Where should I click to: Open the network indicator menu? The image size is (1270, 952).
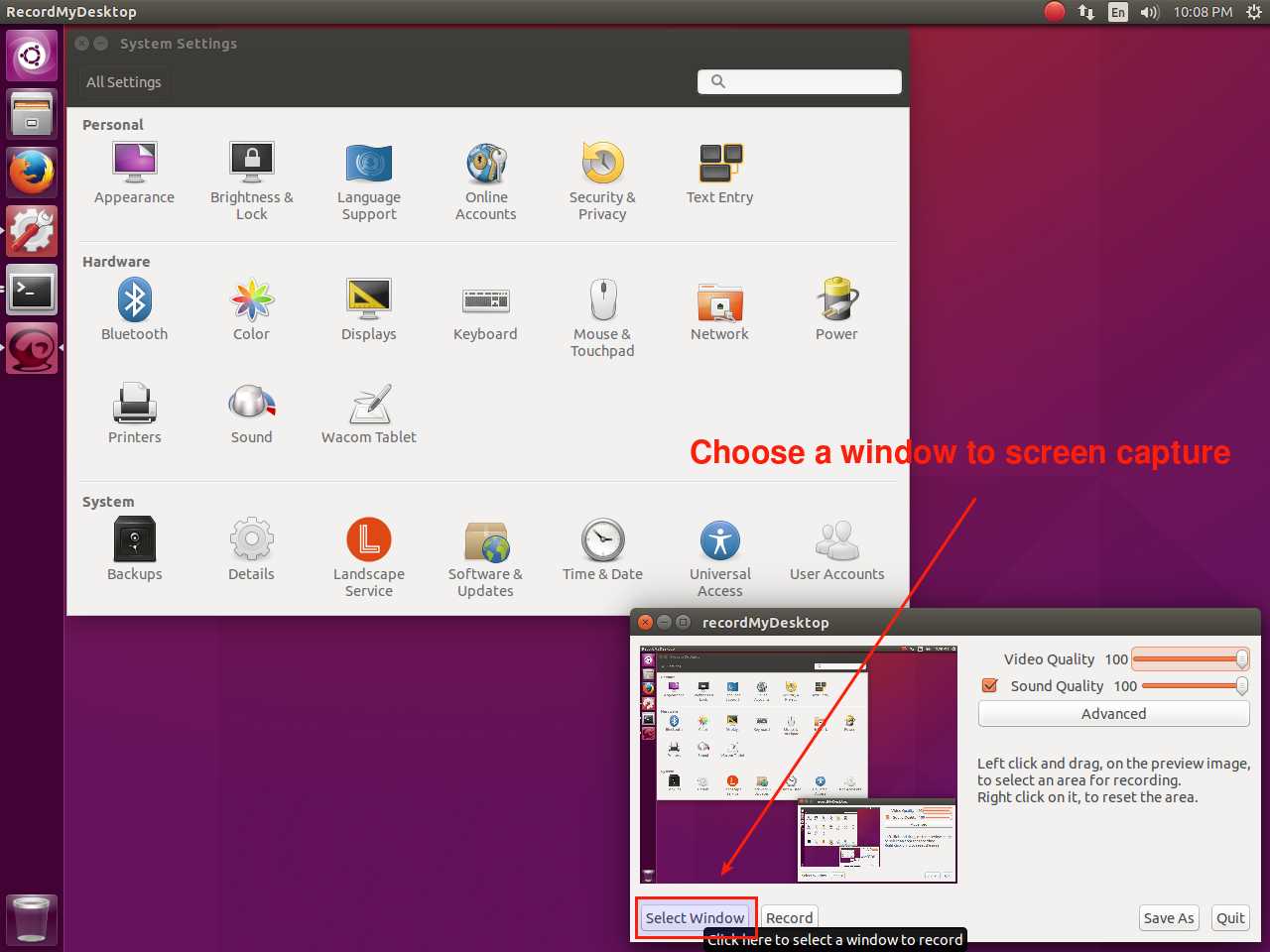click(x=1086, y=12)
